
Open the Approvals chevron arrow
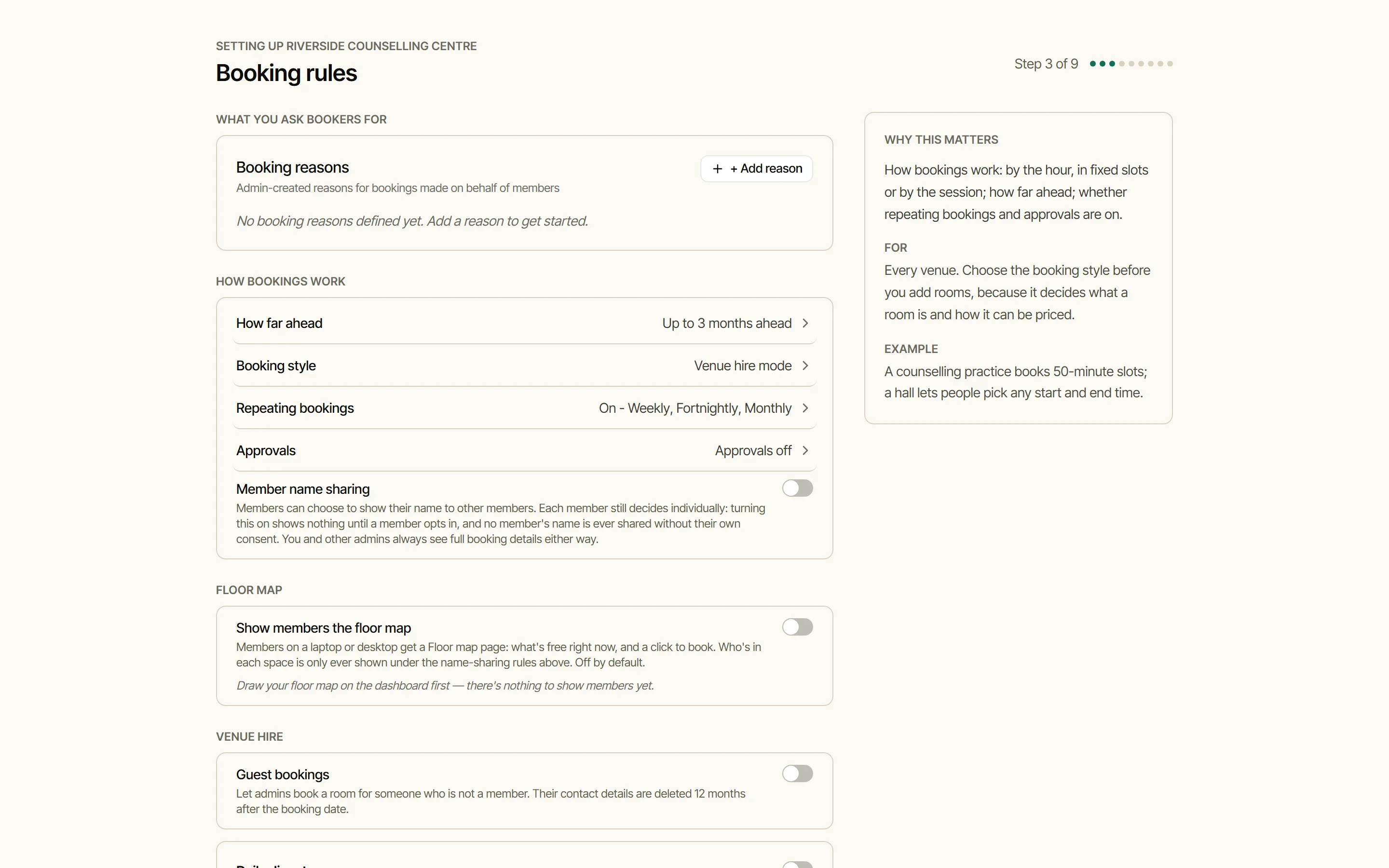coord(805,451)
